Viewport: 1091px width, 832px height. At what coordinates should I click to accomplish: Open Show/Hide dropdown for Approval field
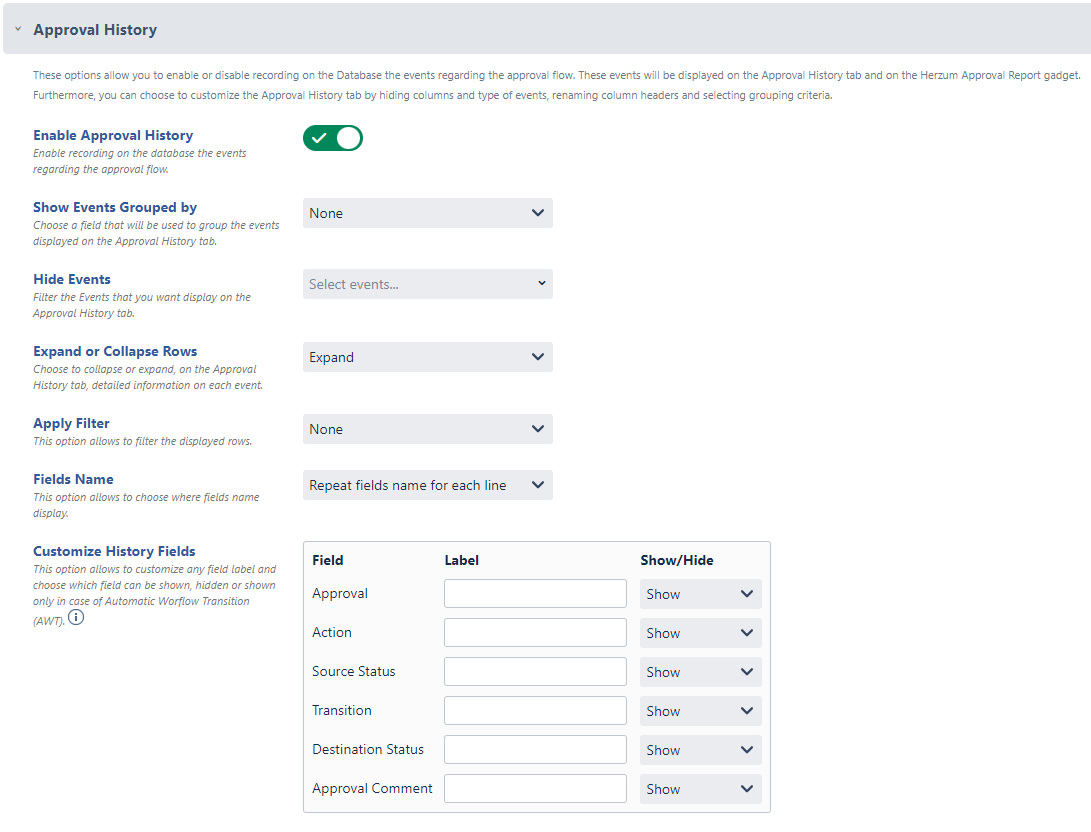[x=700, y=594]
